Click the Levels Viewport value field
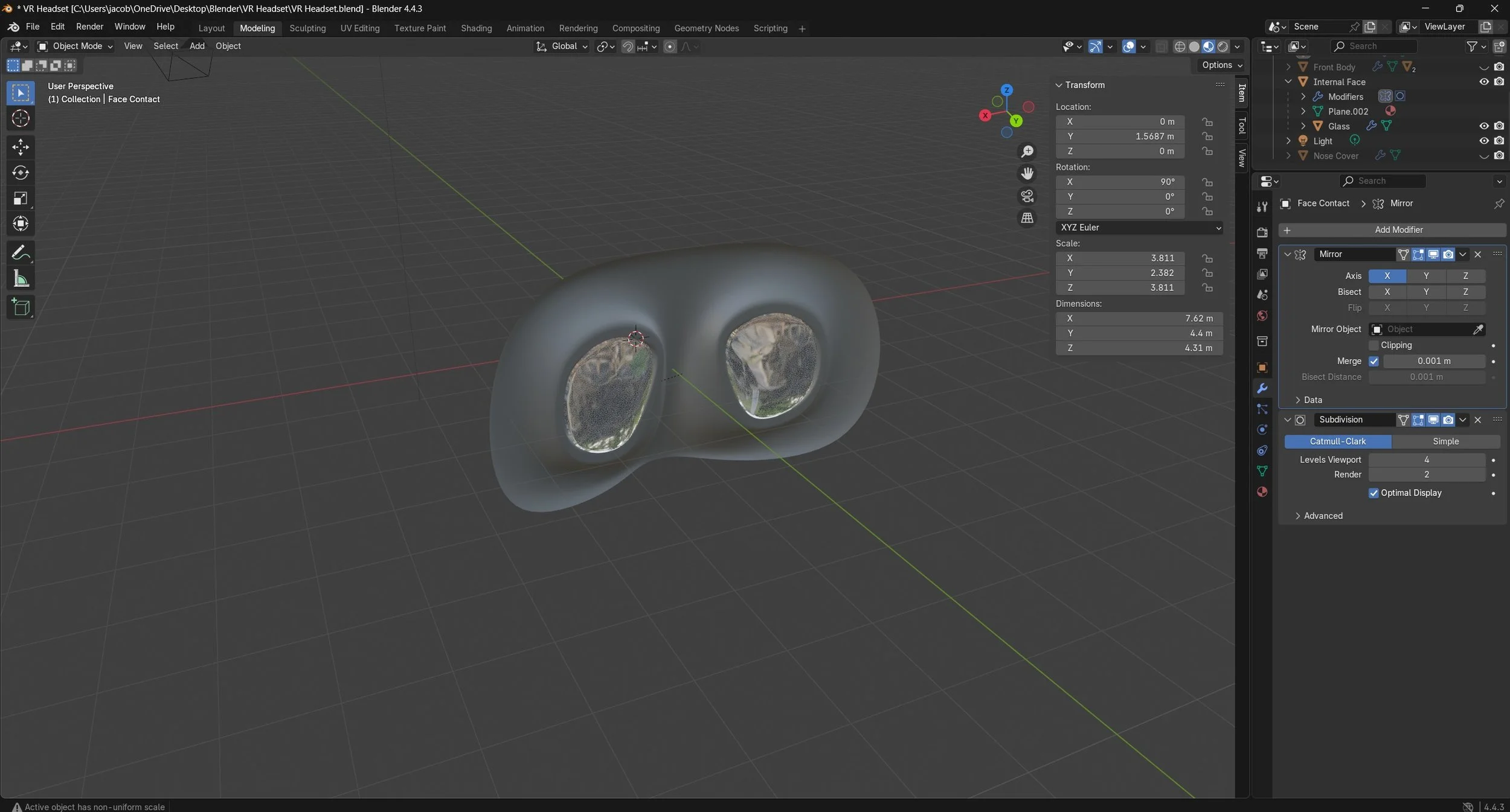The image size is (1510, 812). point(1426,460)
